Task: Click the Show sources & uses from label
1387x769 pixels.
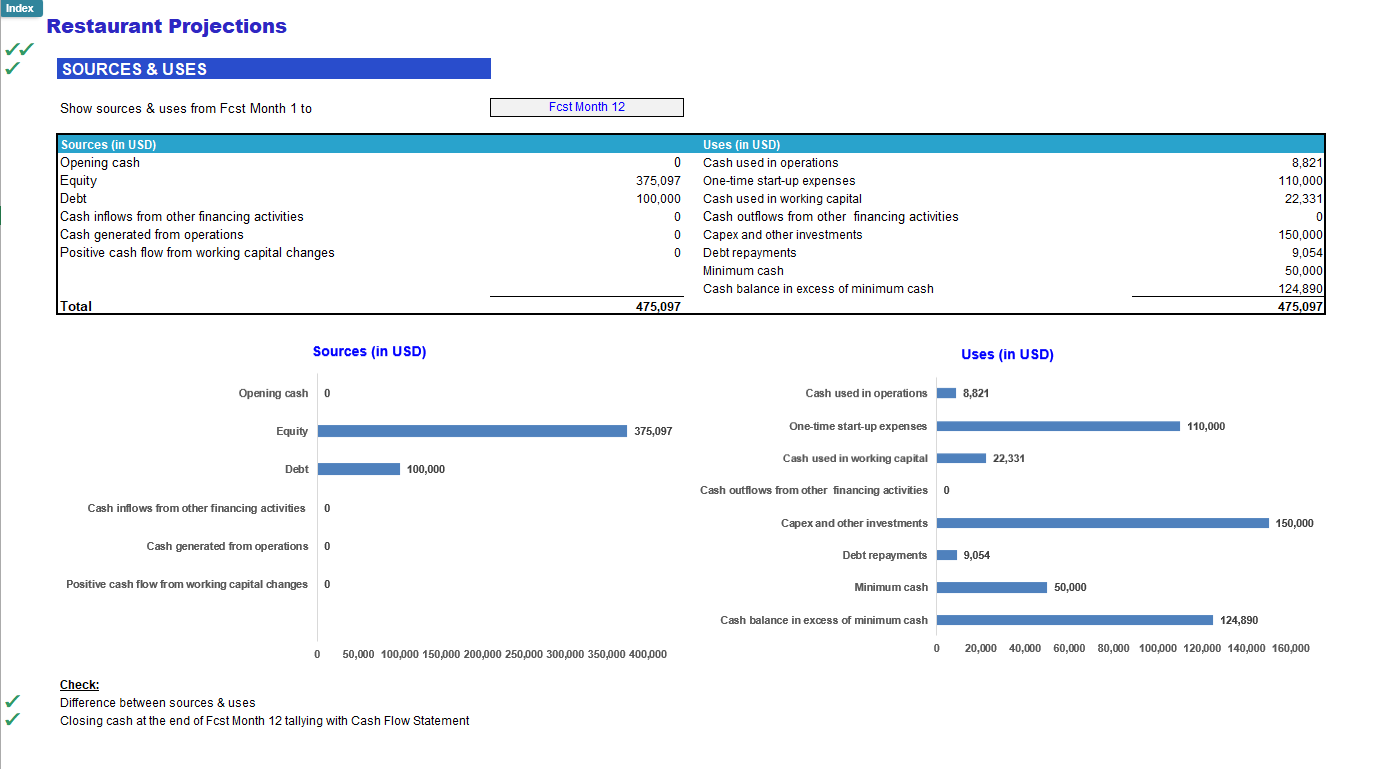Action: pyautogui.click(x=186, y=109)
